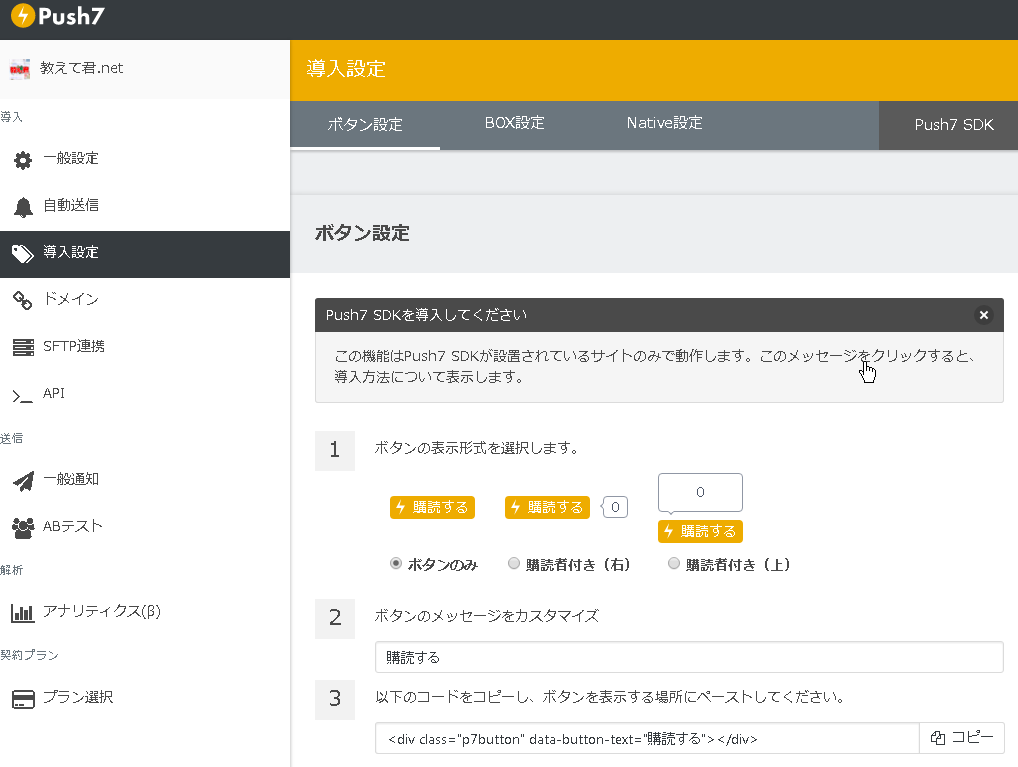Screen dimensions: 1018x767
Task: Copy the embed code with コピー
Action: 962,738
